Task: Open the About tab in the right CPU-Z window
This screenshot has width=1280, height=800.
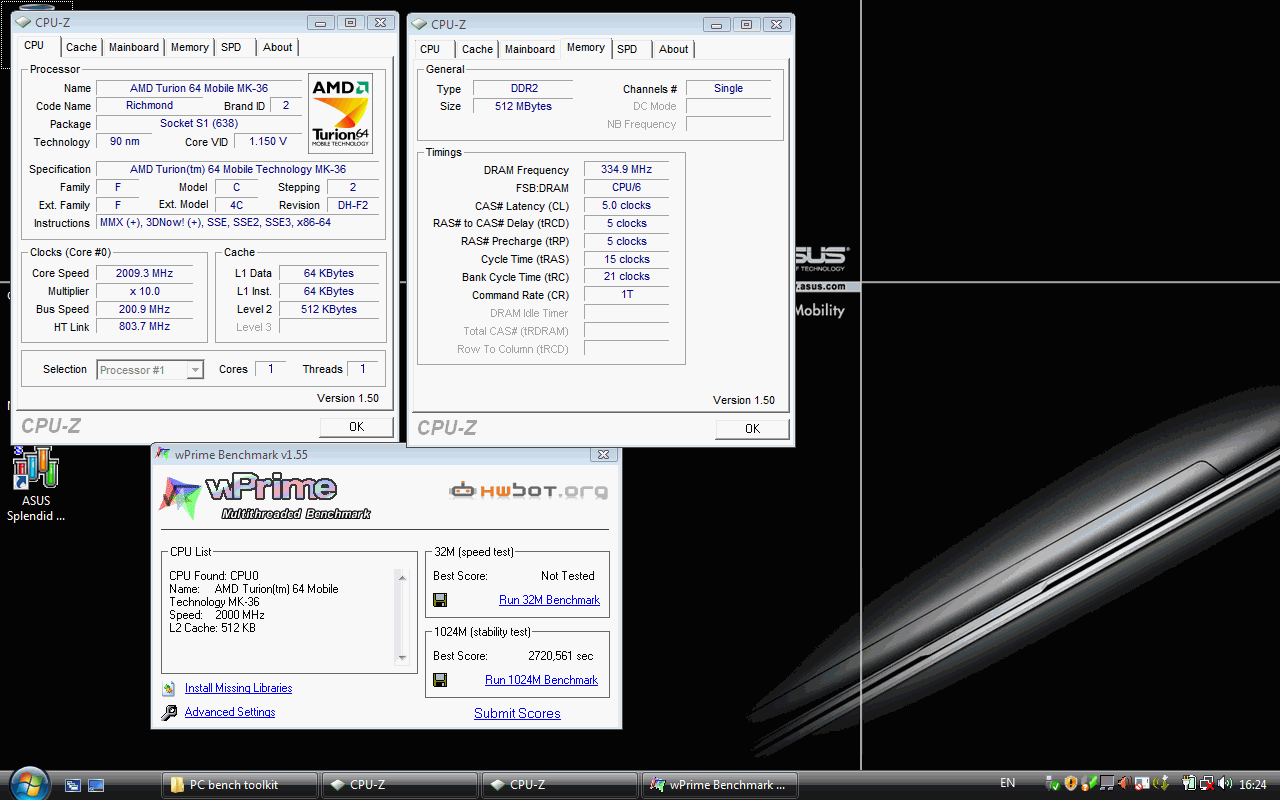Action: click(674, 49)
